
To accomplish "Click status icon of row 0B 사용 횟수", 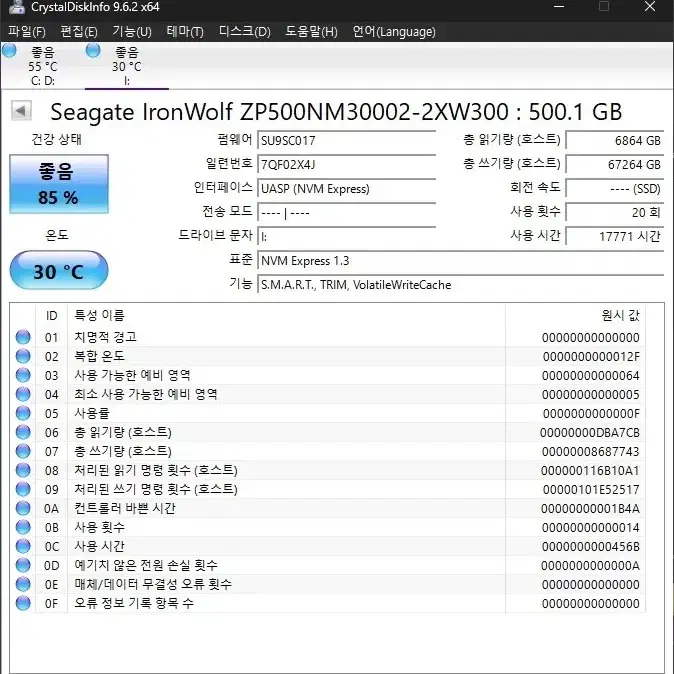I will 23,527.
